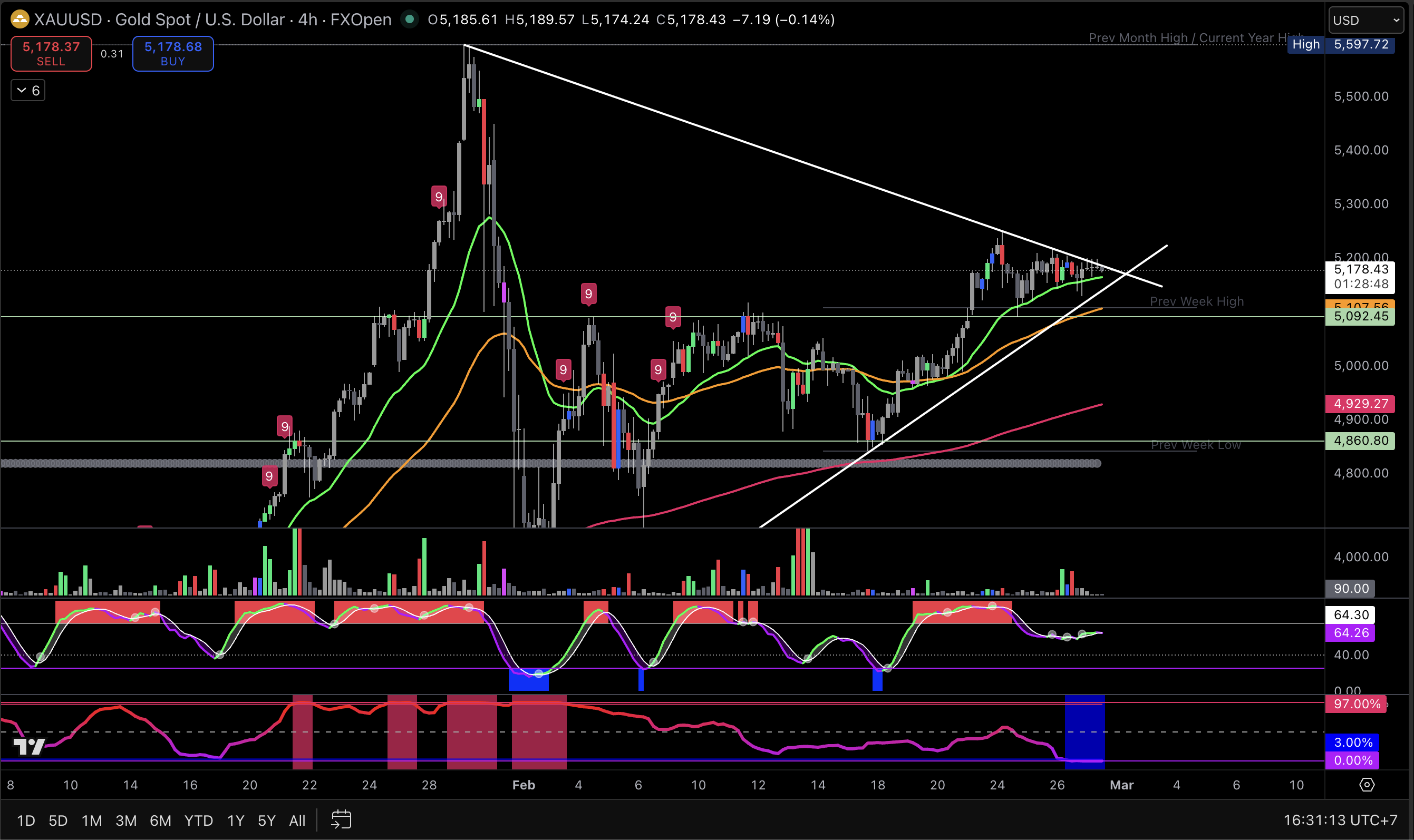1414x840 pixels.
Task: Click the 5,178.43 current price countdown label
Action: (1360, 276)
